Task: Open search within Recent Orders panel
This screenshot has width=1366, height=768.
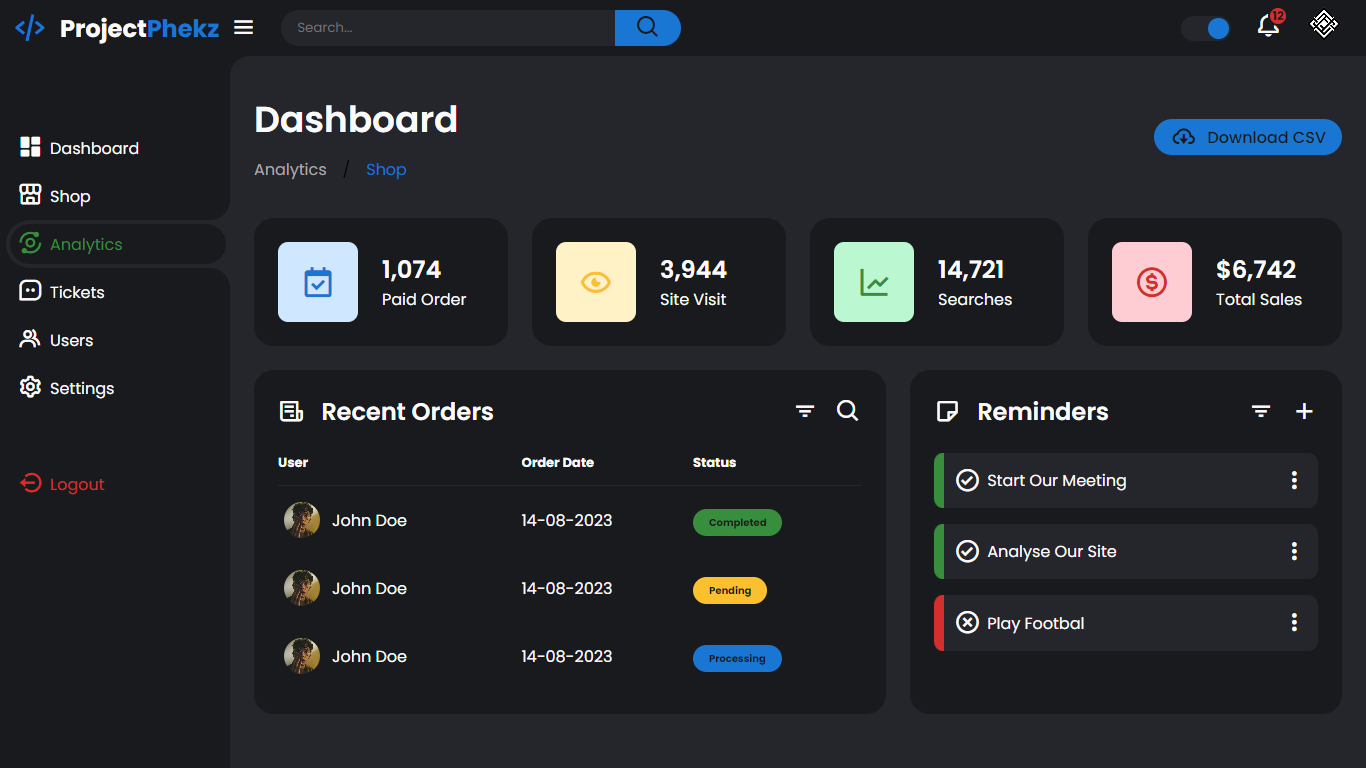Action: [x=847, y=411]
